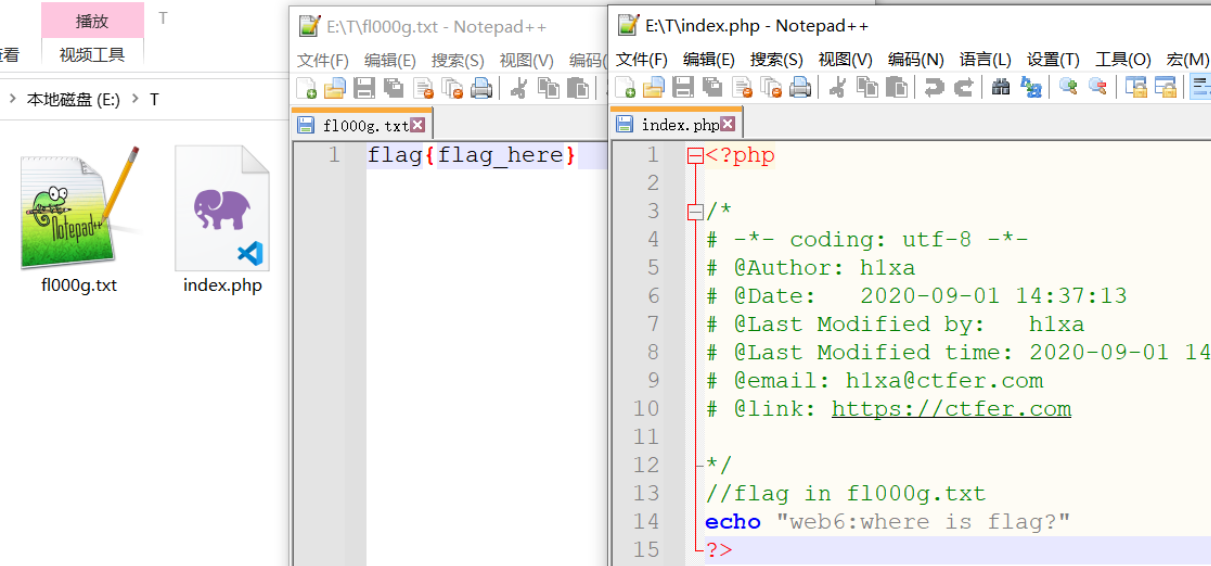The image size is (1211, 566).
Task: Open 视图(V) menu in fl000g.txt window
Action: coord(527,60)
